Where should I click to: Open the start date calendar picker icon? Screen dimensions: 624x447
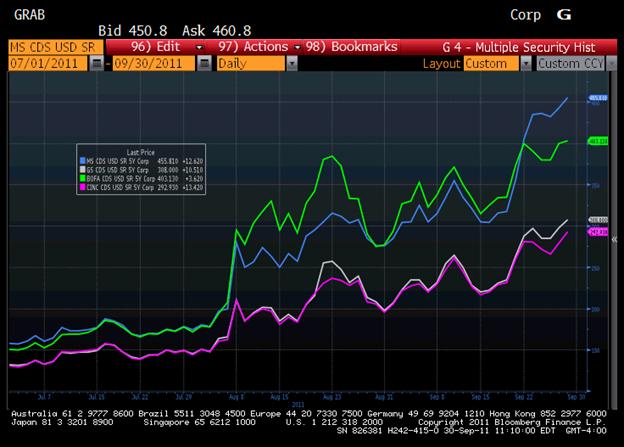(96, 62)
